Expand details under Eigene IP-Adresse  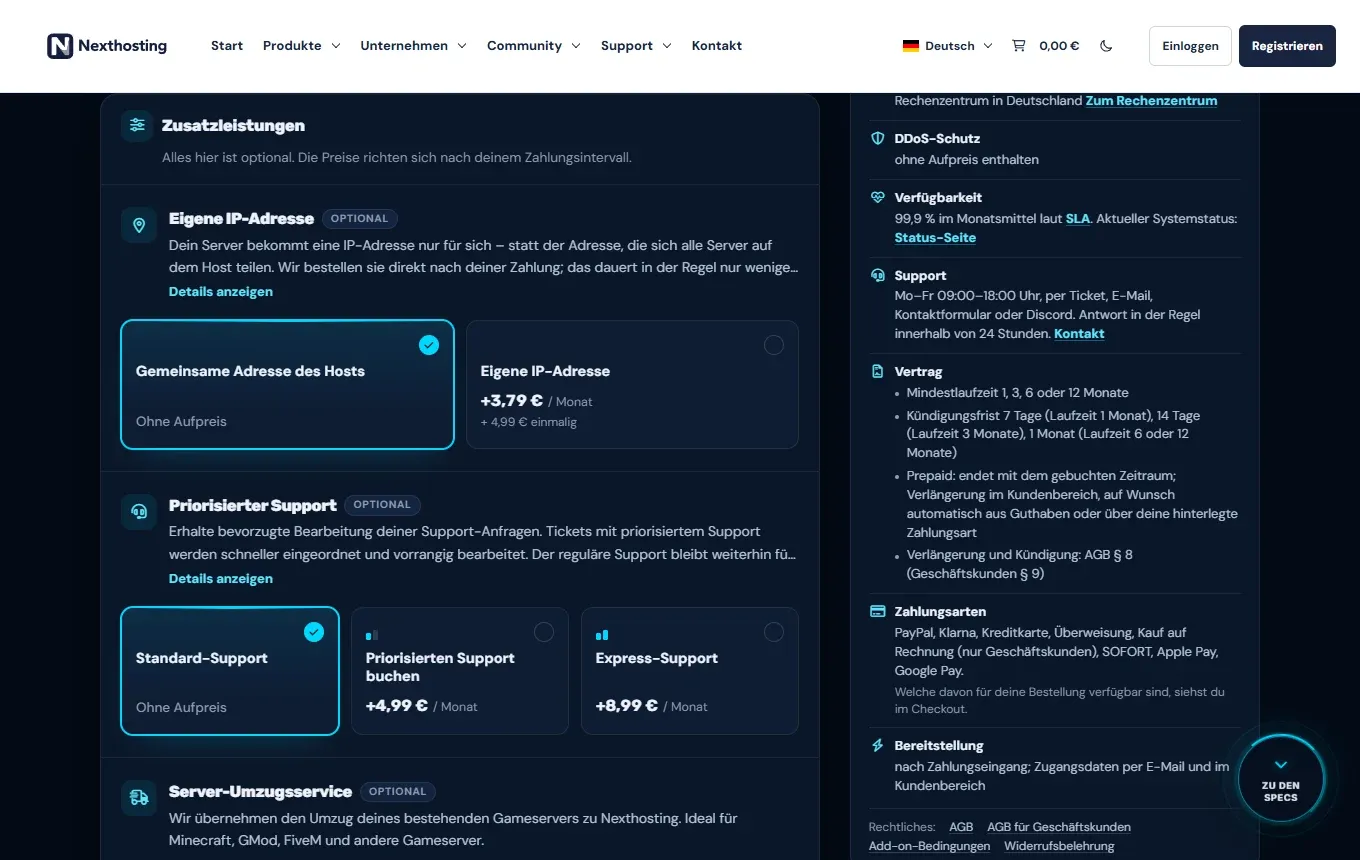221,292
